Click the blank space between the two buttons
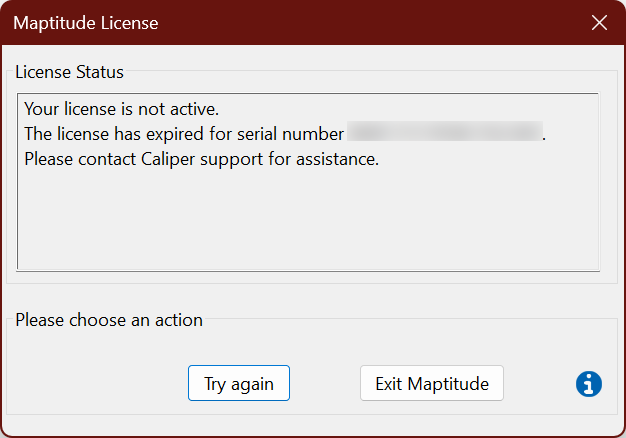This screenshot has height=438, width=626. [x=325, y=383]
